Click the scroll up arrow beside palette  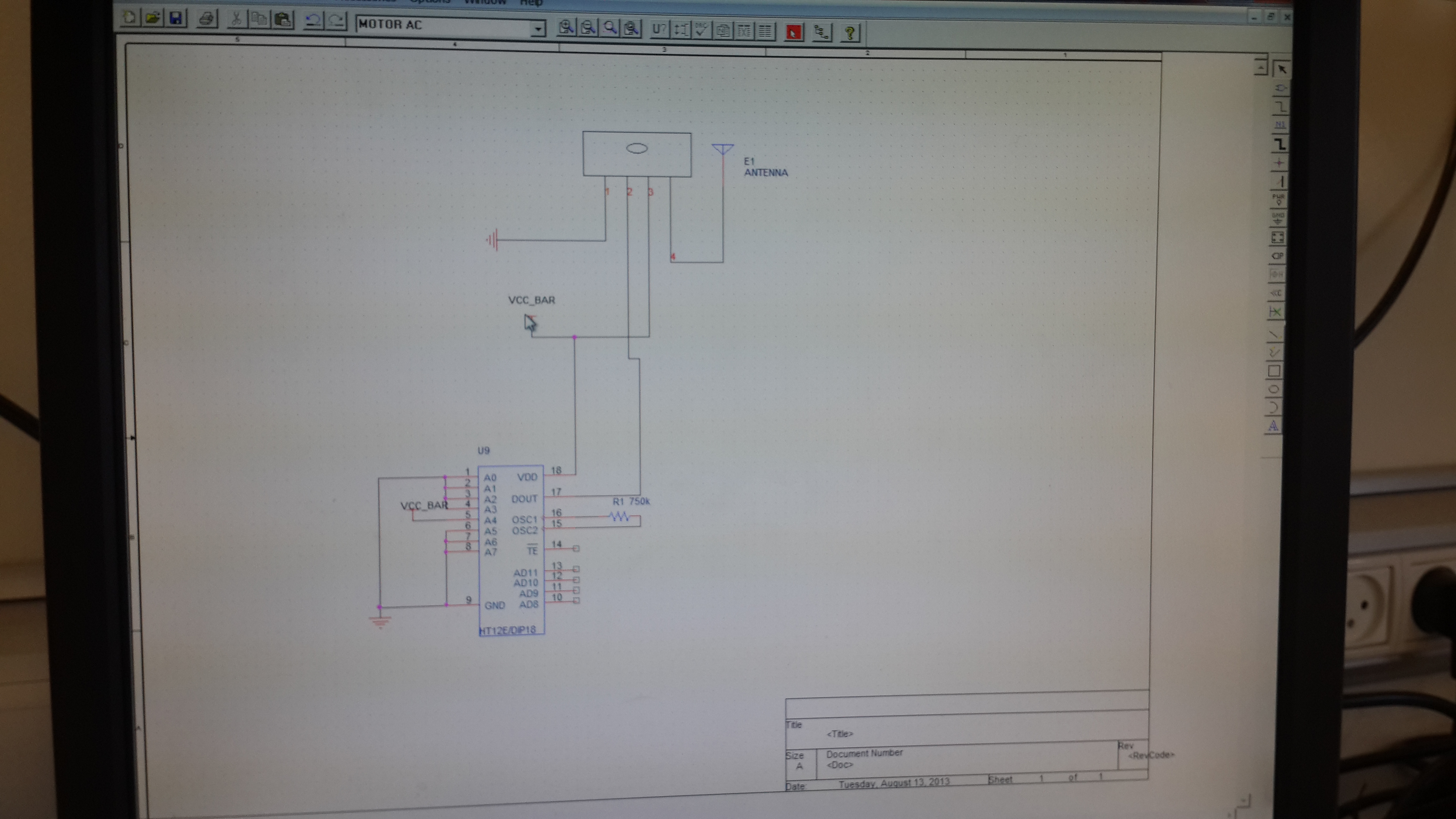coord(1261,68)
